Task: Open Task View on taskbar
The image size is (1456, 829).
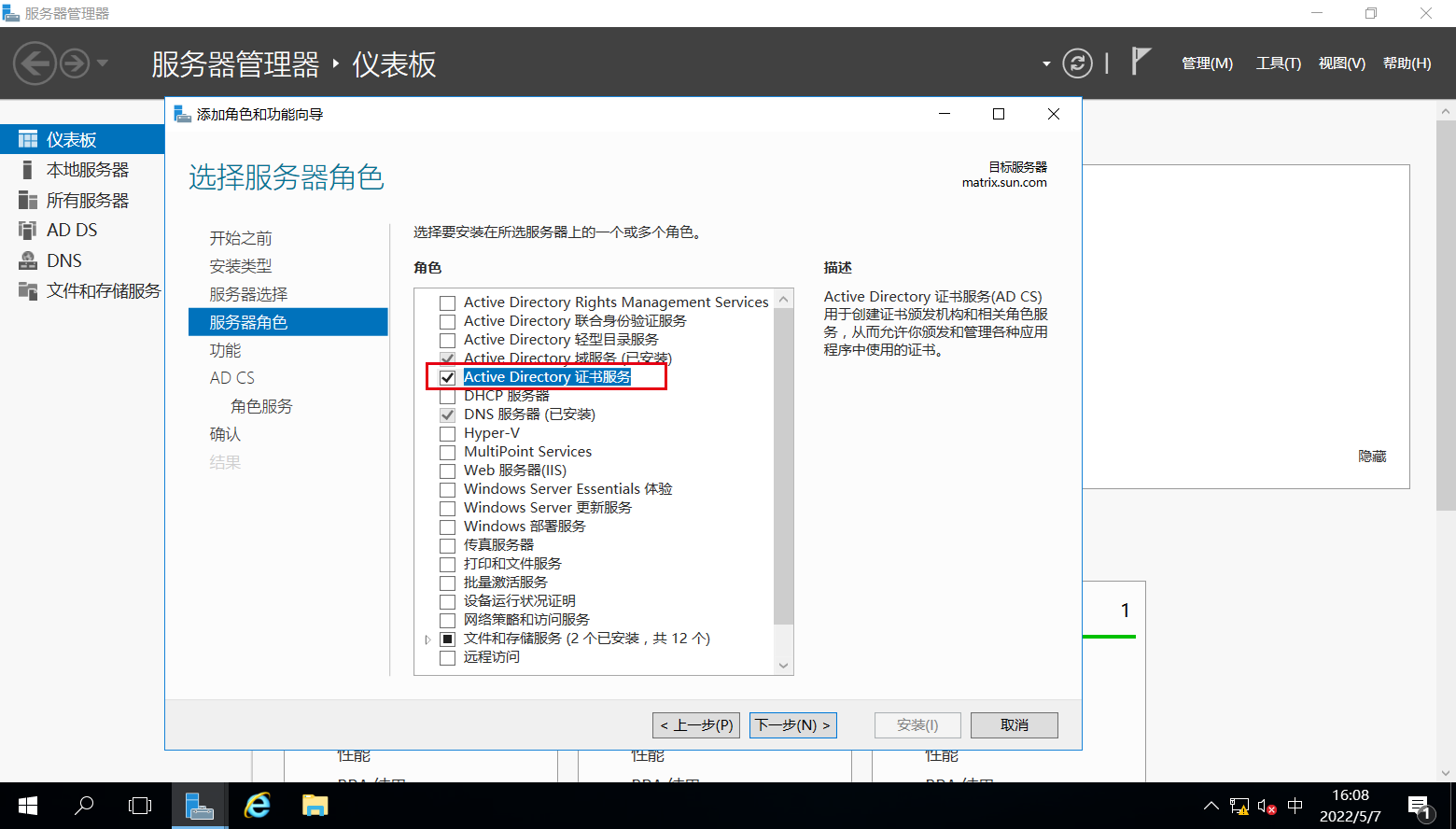Action: [140, 806]
